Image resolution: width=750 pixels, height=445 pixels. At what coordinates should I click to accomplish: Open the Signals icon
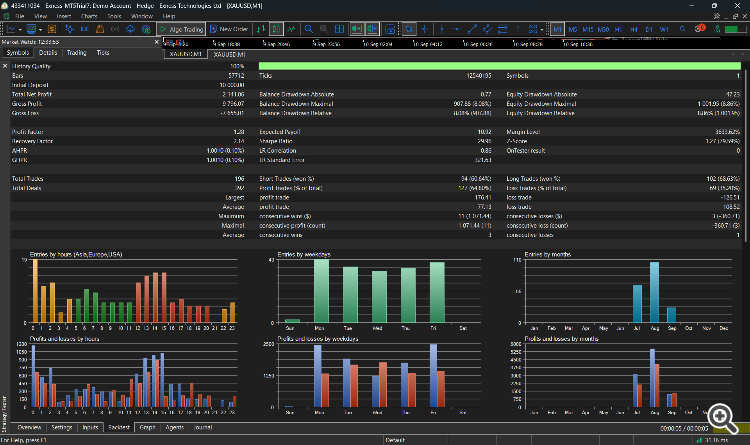click(115, 29)
